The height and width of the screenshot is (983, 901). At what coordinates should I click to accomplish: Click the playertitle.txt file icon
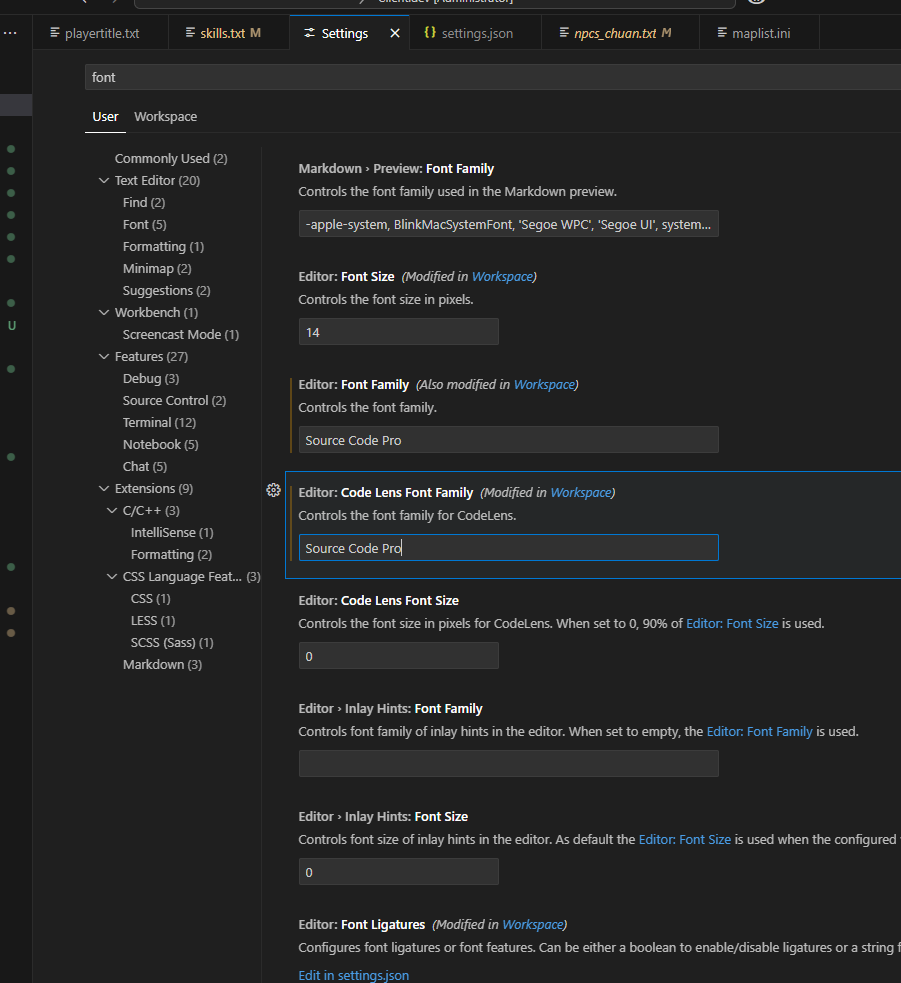point(55,33)
